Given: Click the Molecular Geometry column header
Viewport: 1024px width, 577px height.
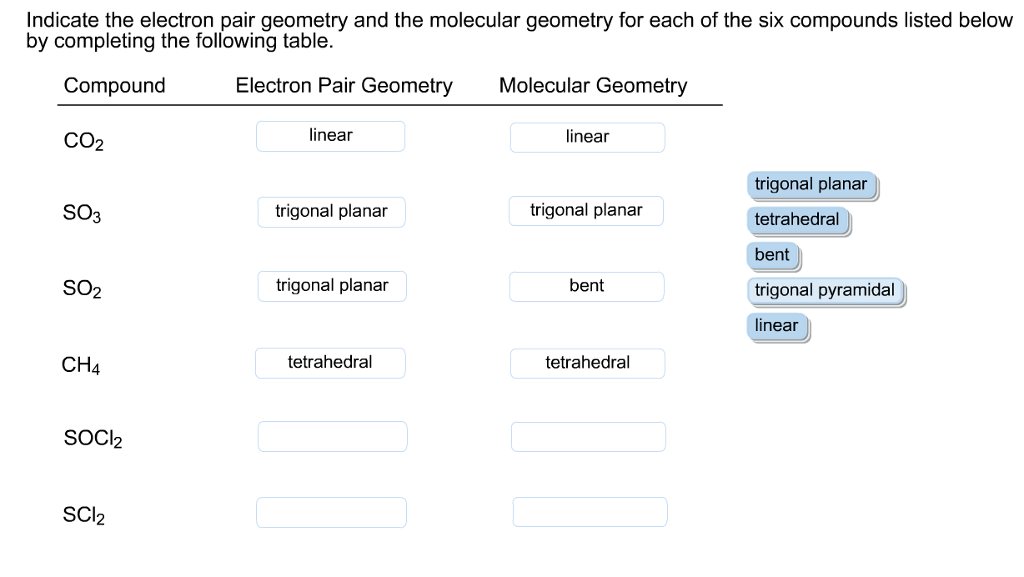Looking at the screenshot, I should pos(593,85).
